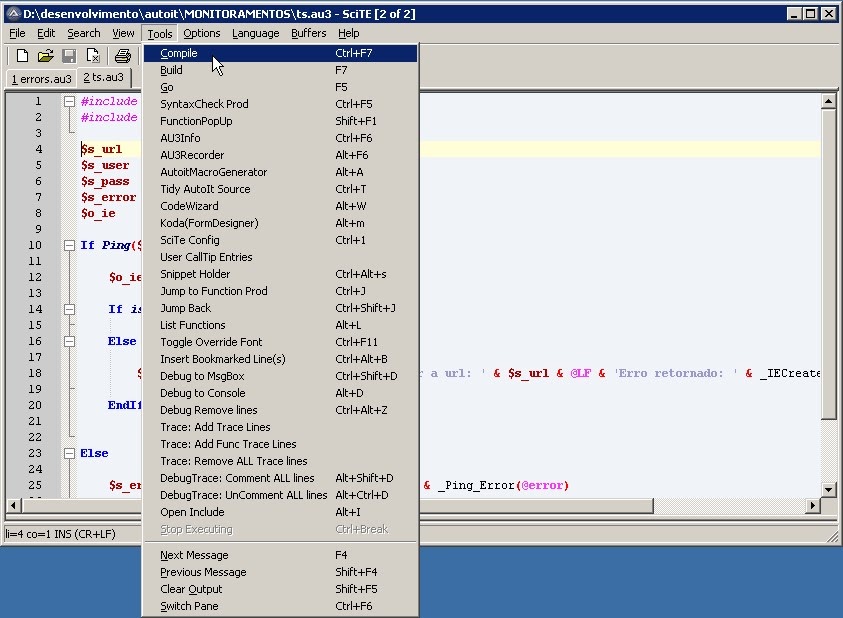Image resolution: width=843 pixels, height=618 pixels.
Task: Click the Close file toolbar icon
Action: (92, 55)
